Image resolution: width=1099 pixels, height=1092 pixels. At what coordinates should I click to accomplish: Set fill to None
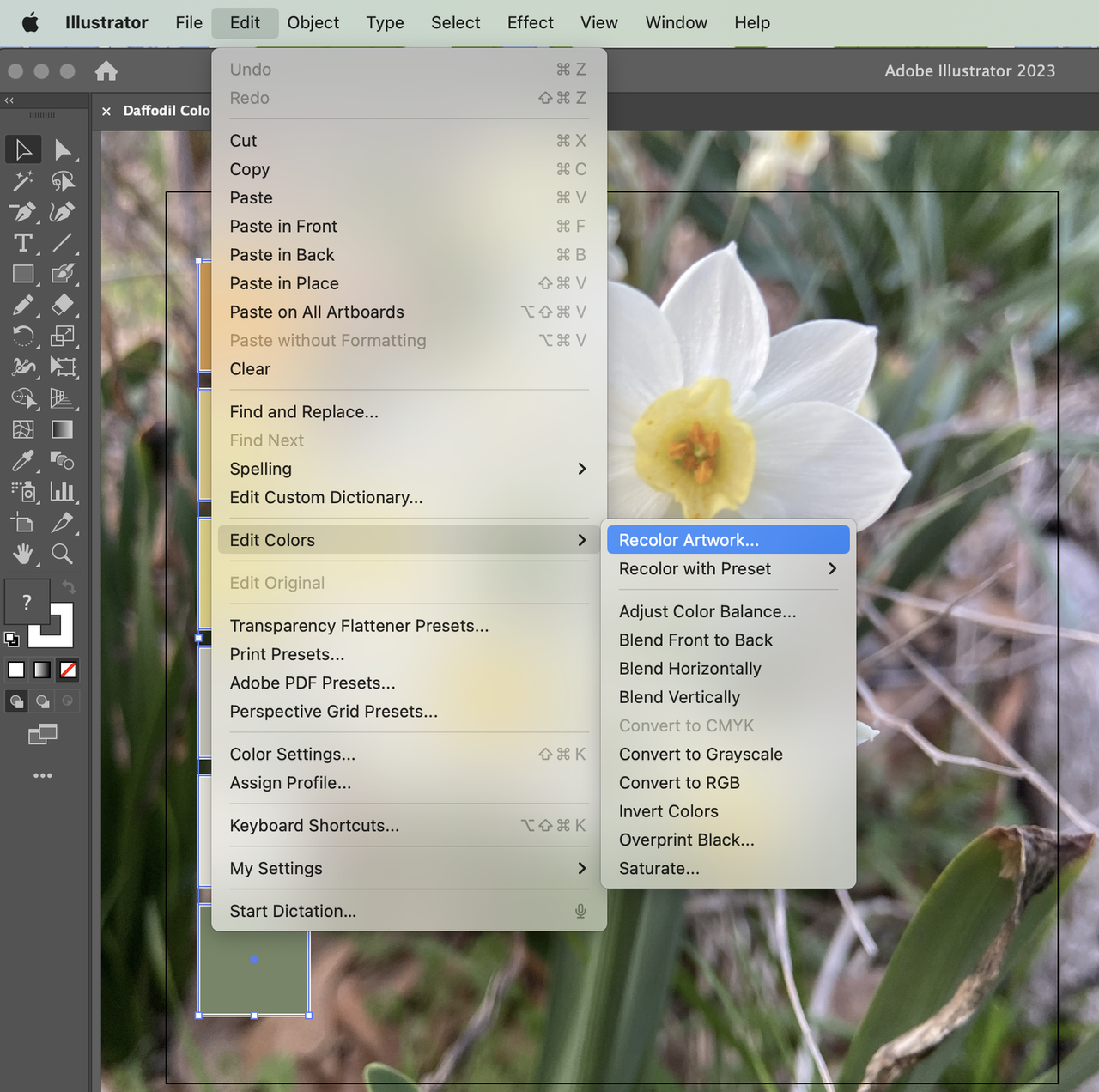[68, 670]
